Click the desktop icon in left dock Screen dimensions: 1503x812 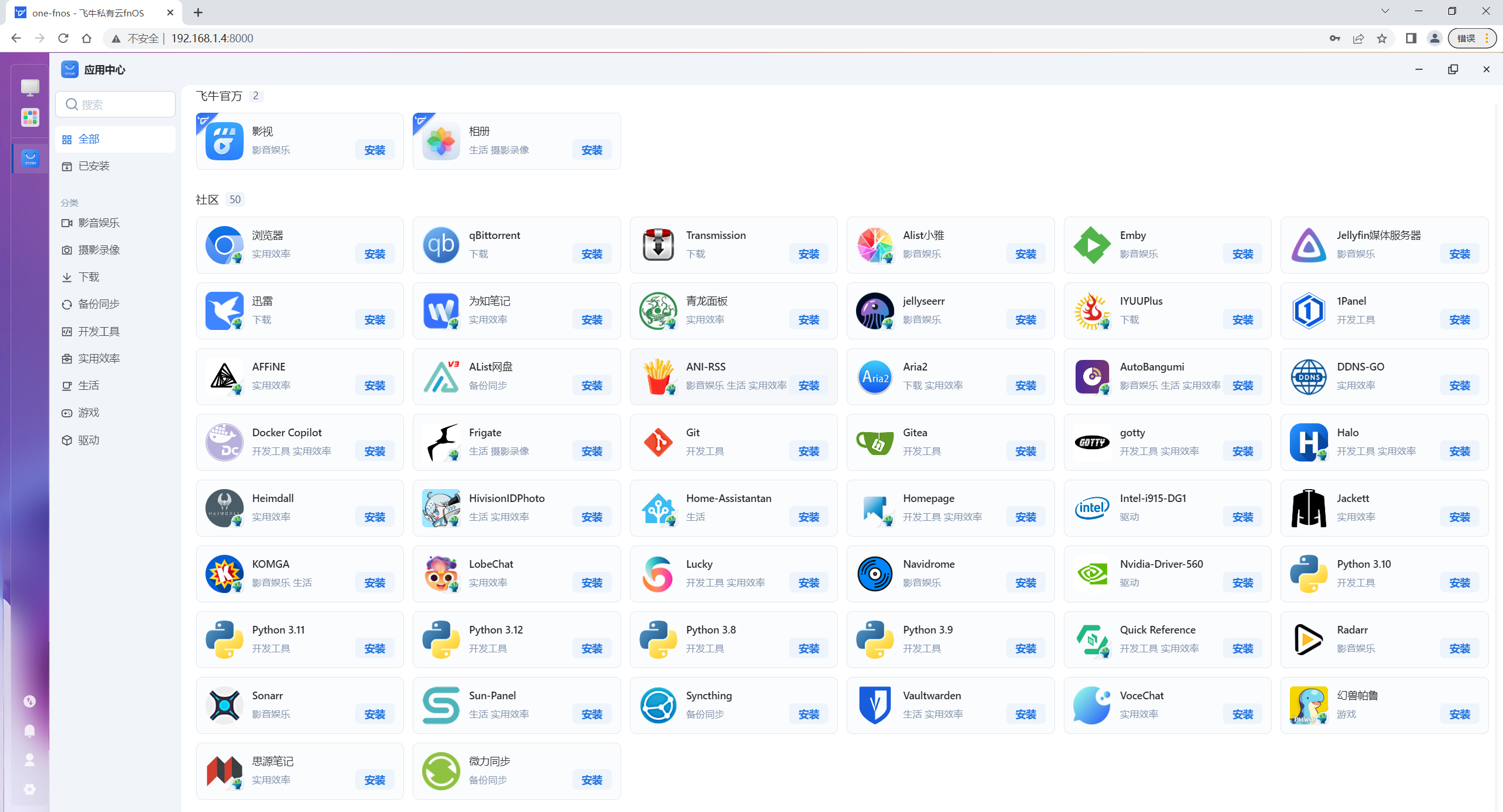(x=30, y=87)
